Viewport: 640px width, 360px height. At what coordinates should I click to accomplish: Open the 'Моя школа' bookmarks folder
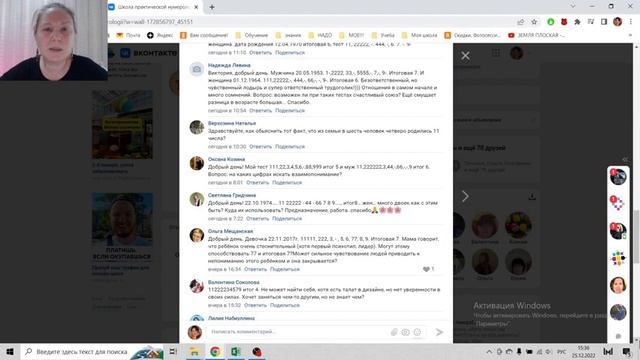pos(420,36)
